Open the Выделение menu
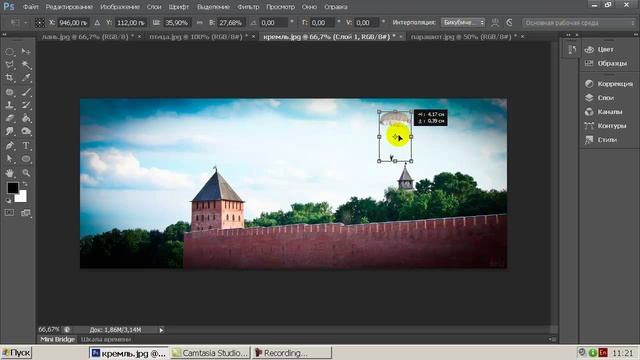This screenshot has height=360, width=640. 213,7
